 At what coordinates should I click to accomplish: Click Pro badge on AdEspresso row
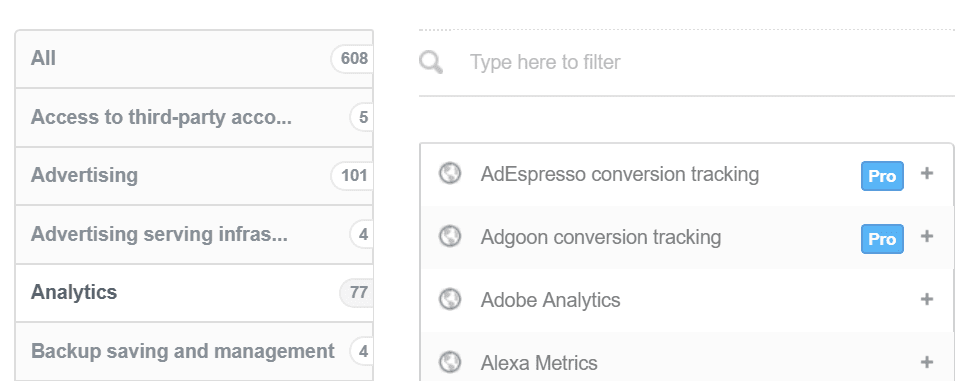click(882, 176)
